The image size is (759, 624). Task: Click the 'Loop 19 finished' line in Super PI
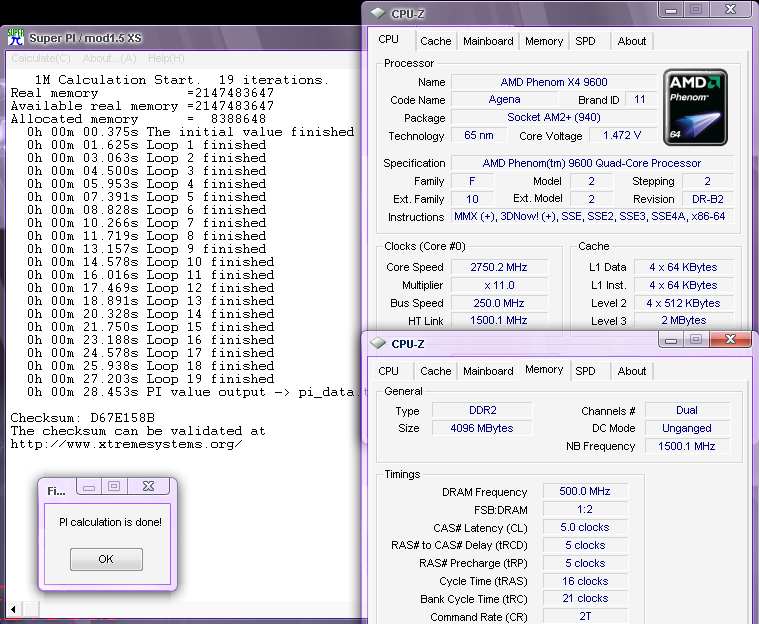[x=151, y=379]
